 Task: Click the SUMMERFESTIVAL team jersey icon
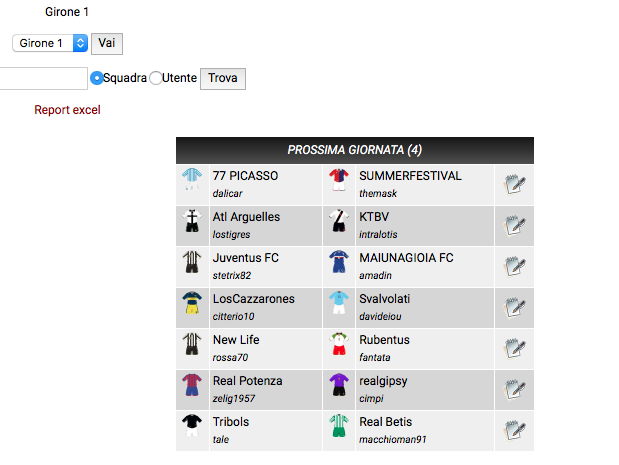click(338, 182)
